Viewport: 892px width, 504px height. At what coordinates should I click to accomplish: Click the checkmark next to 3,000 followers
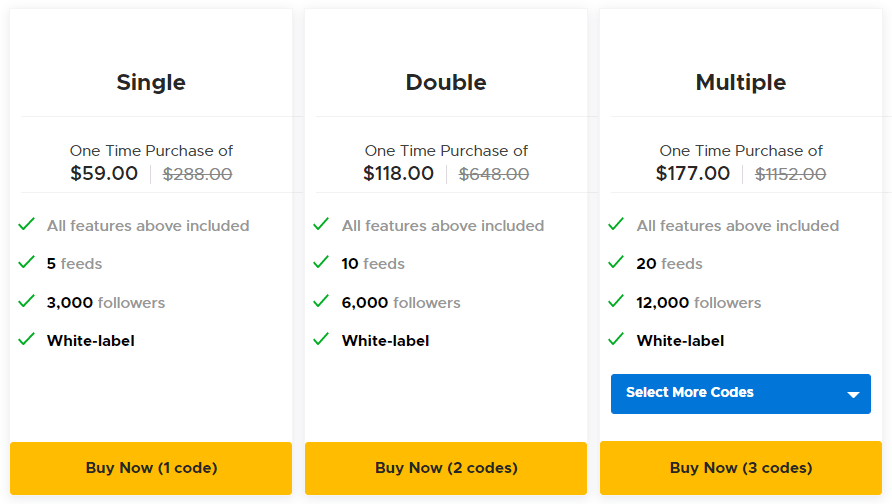pyautogui.click(x=27, y=301)
